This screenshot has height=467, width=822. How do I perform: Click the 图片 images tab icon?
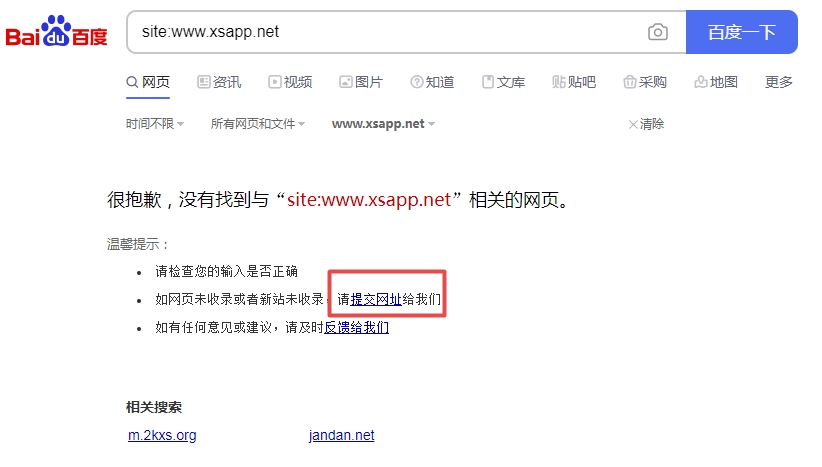click(346, 82)
